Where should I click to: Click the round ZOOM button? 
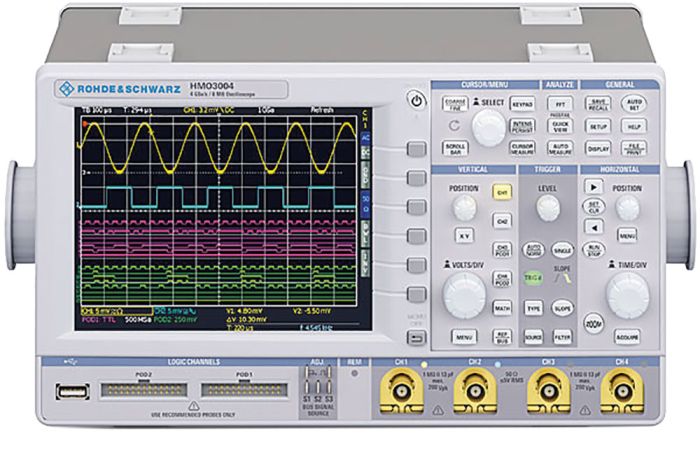tap(593, 323)
